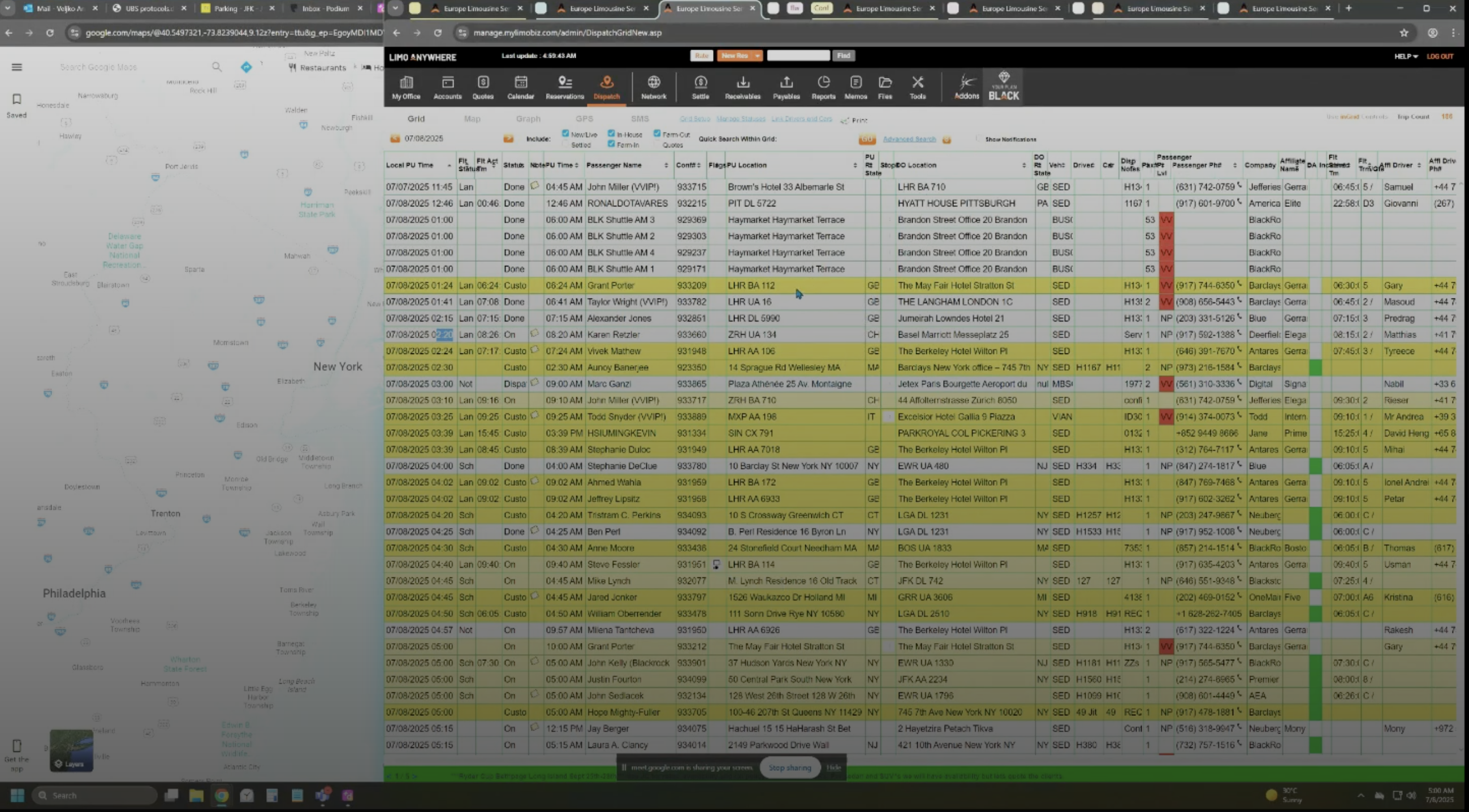1469x812 pixels.
Task: Click the Settle icon
Action: (x=700, y=87)
